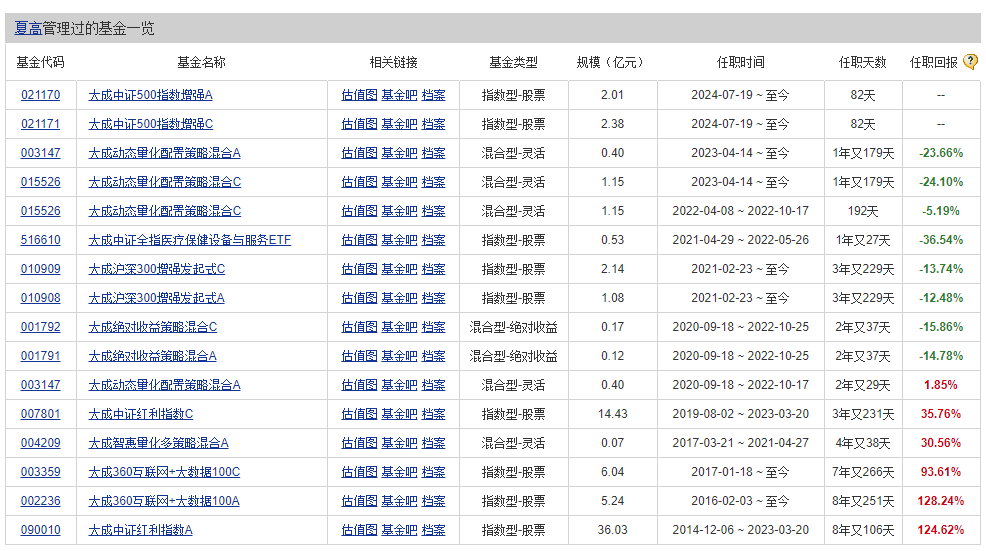Screen dimensions: 986x551
Task: Open fund code 010908 link
Action: [x=41, y=298]
